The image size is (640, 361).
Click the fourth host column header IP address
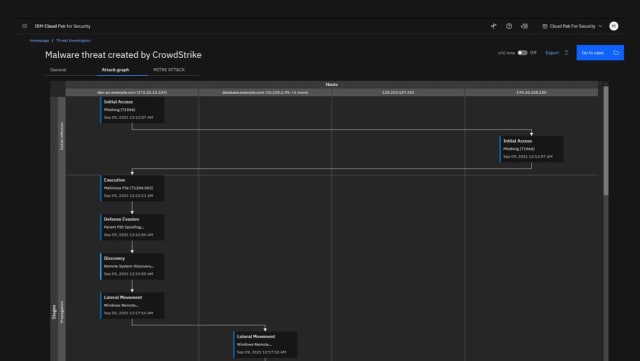click(x=531, y=92)
